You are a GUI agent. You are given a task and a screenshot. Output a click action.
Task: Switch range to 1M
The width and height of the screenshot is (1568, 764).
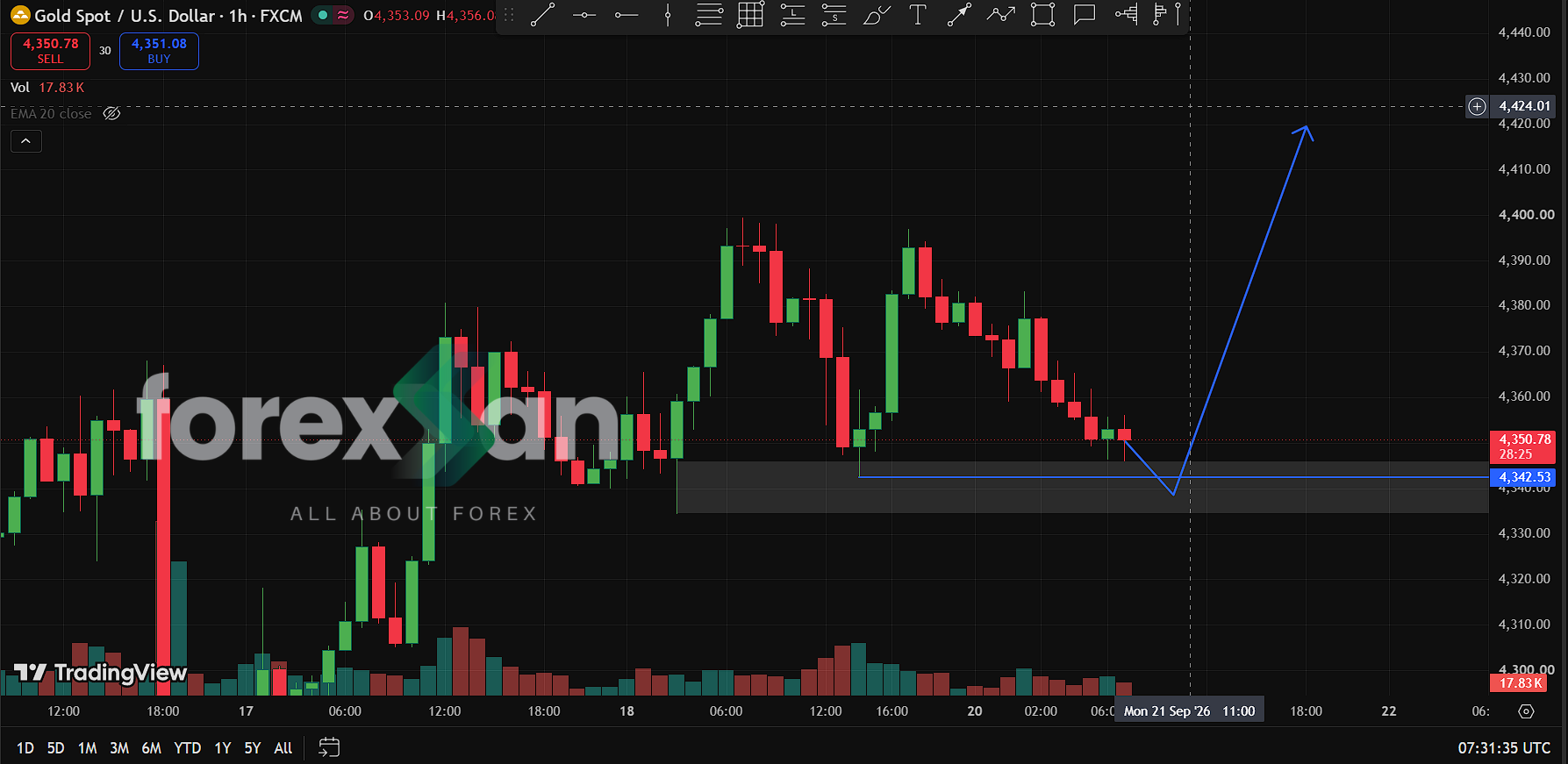pos(87,748)
